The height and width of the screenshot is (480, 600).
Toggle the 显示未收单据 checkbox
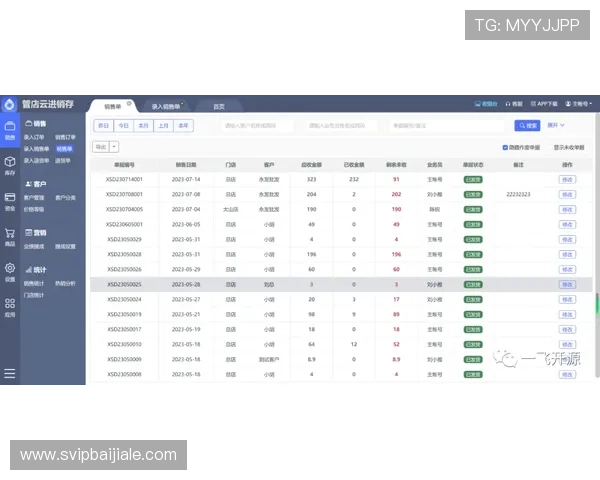(x=556, y=147)
